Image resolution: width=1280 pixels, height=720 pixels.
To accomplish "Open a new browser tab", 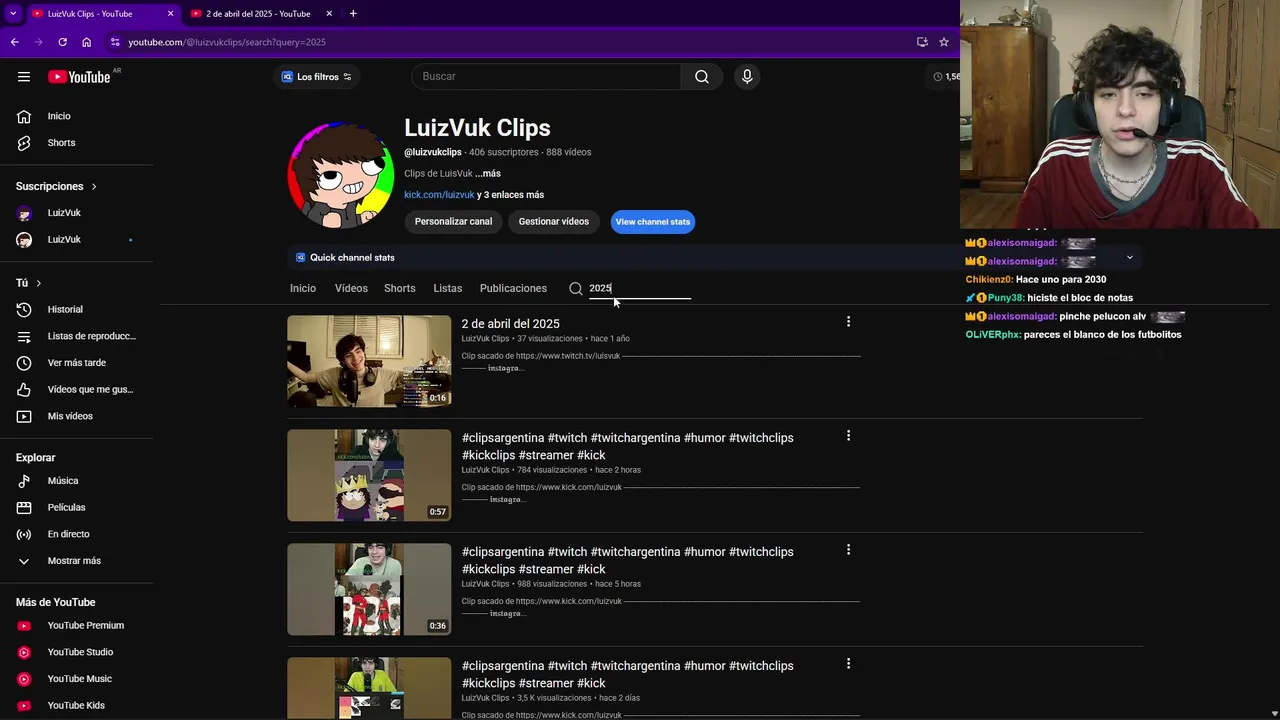I will click(x=353, y=14).
